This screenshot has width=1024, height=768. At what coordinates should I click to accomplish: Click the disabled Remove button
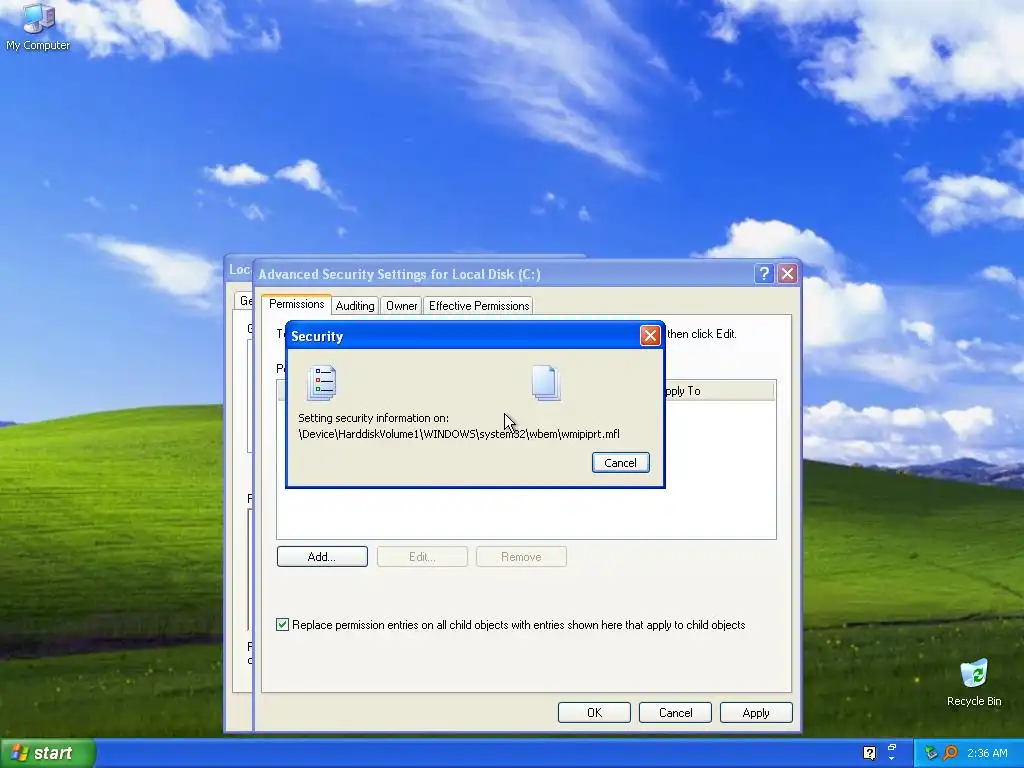pos(521,556)
